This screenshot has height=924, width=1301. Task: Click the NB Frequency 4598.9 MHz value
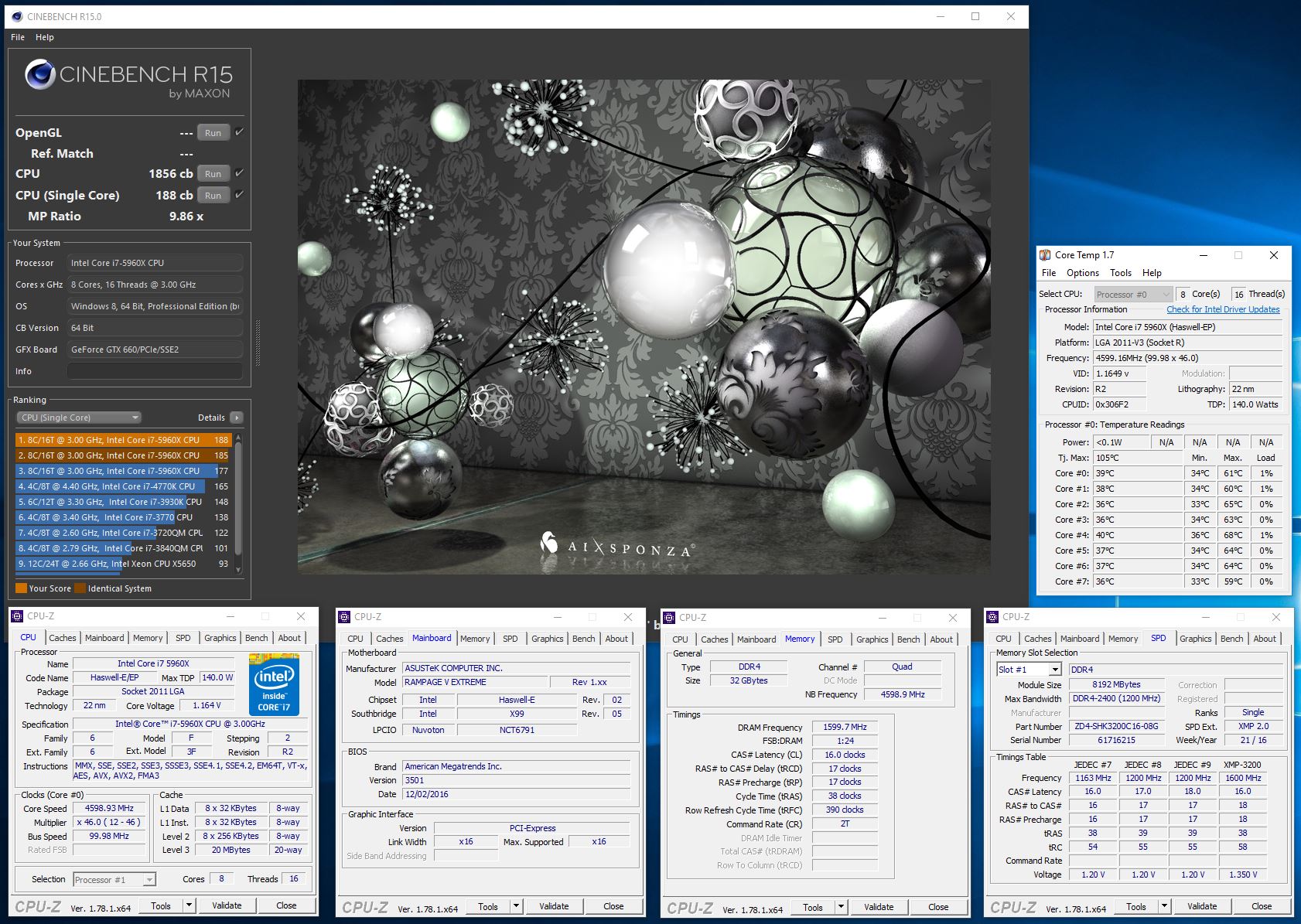903,694
